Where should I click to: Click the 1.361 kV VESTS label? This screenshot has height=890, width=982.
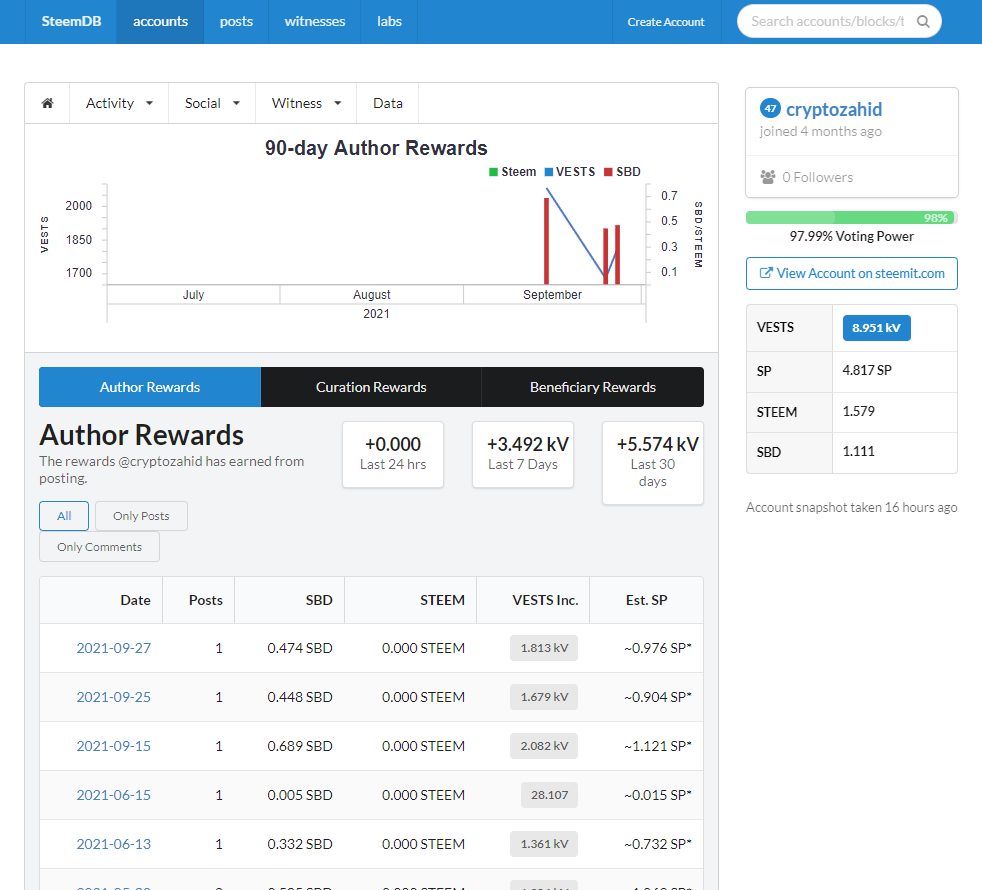544,844
